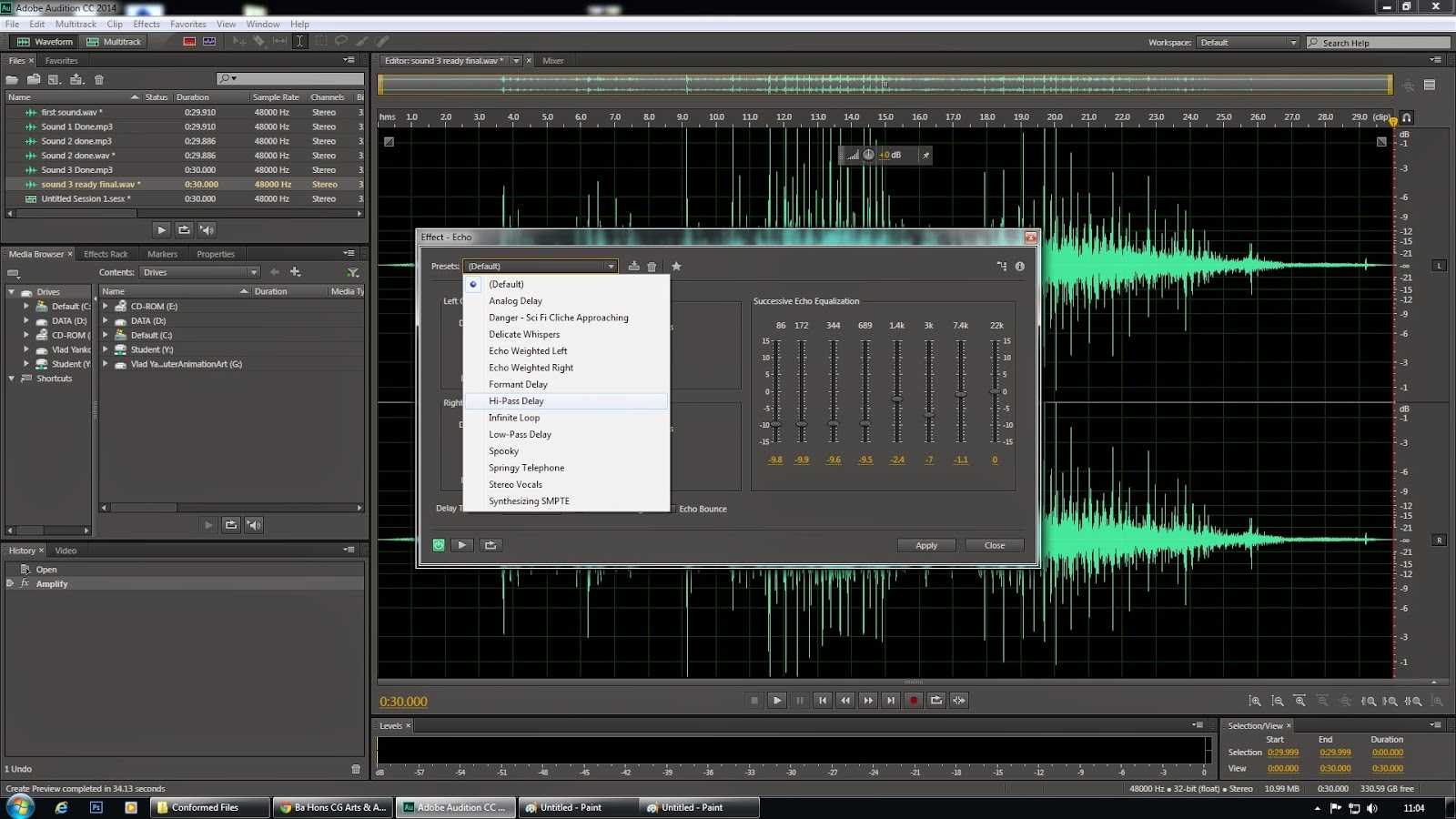
Task: Close Echo dialog with red X
Action: tap(1030, 238)
